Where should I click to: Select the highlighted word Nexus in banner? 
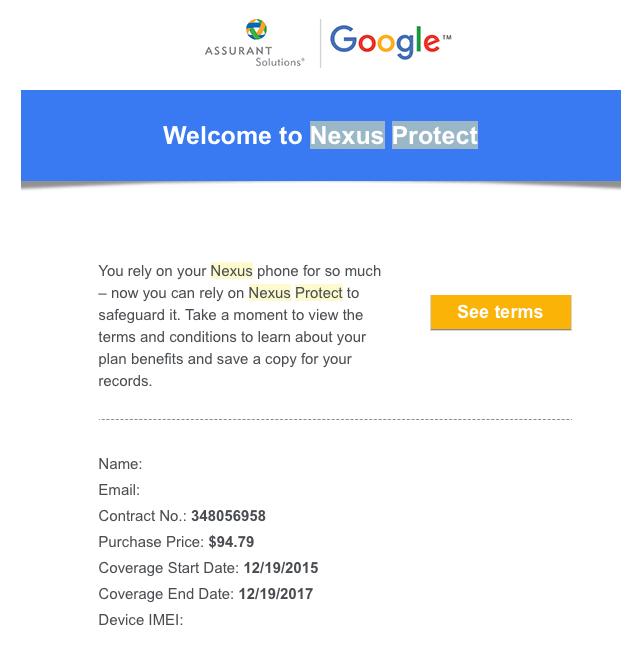[x=347, y=135]
